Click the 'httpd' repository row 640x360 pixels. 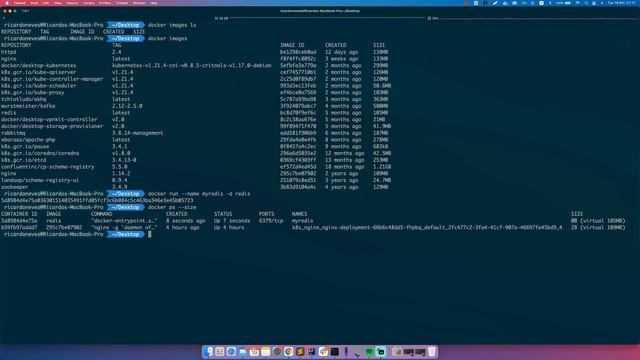point(194,52)
